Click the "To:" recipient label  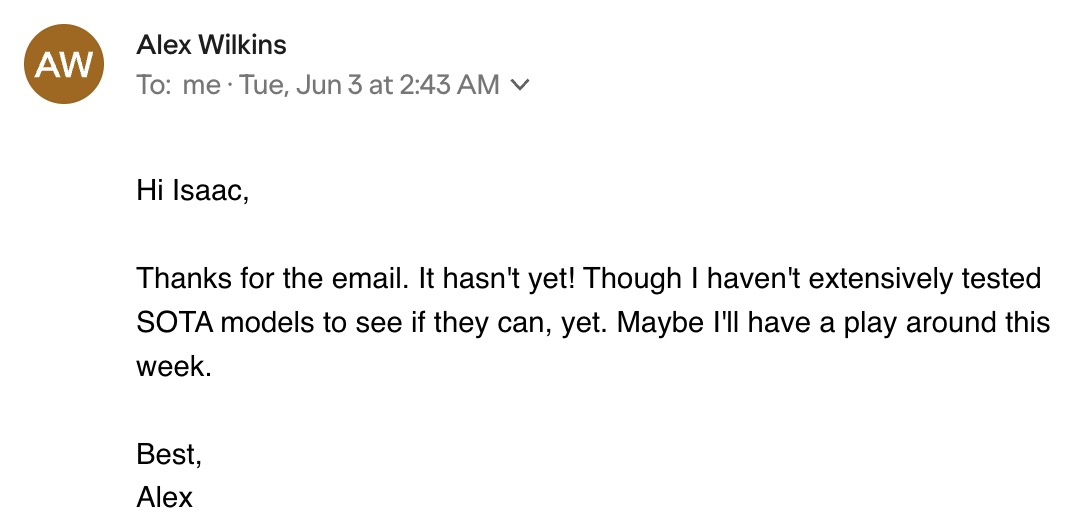[153, 85]
